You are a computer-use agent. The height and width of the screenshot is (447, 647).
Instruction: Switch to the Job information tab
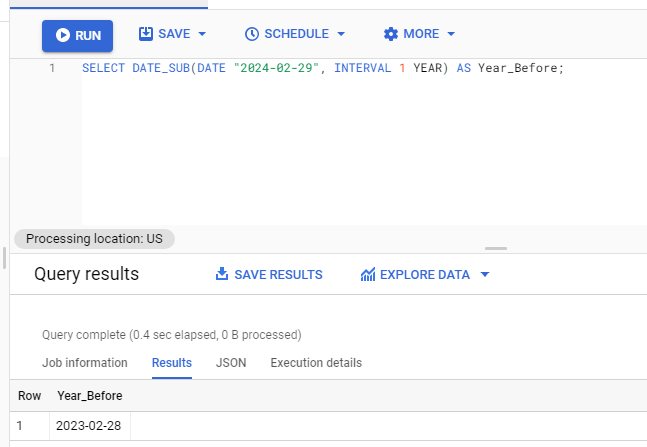[85, 363]
